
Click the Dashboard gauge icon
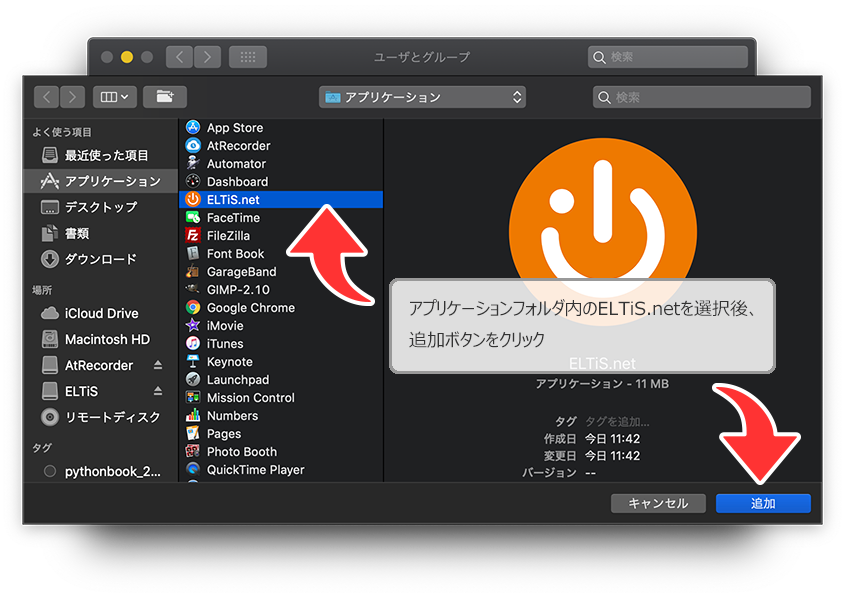(x=193, y=182)
